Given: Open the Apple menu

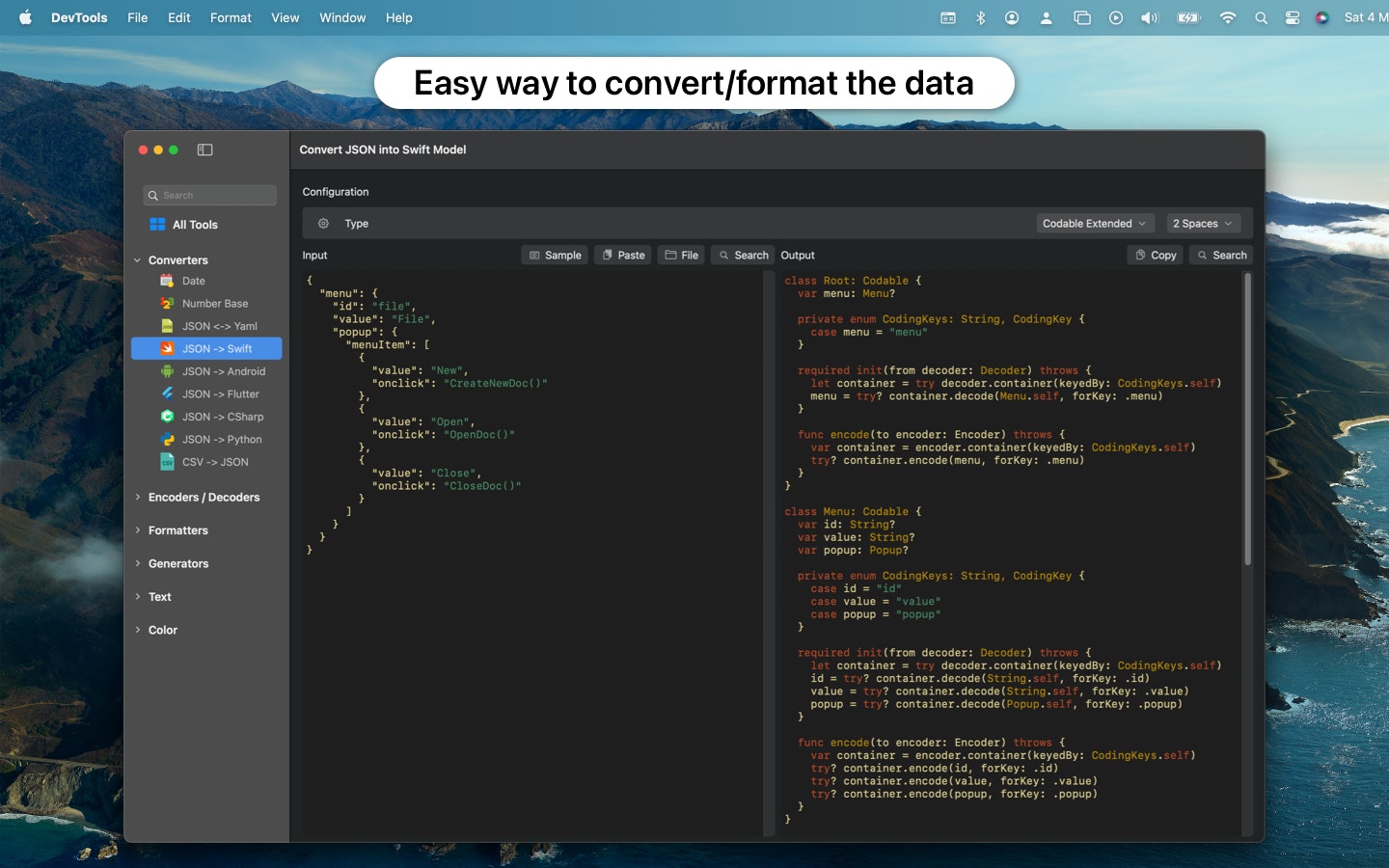Looking at the screenshot, I should pos(25,17).
